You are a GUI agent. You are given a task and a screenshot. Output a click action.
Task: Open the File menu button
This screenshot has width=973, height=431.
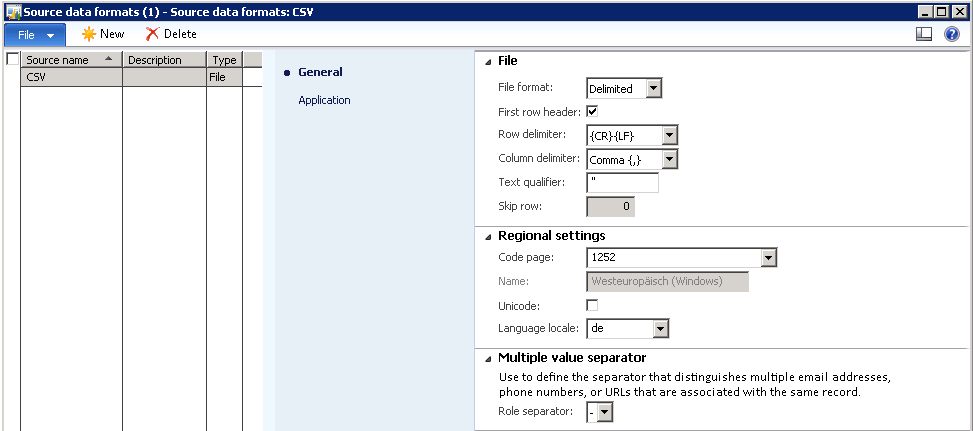(35, 35)
